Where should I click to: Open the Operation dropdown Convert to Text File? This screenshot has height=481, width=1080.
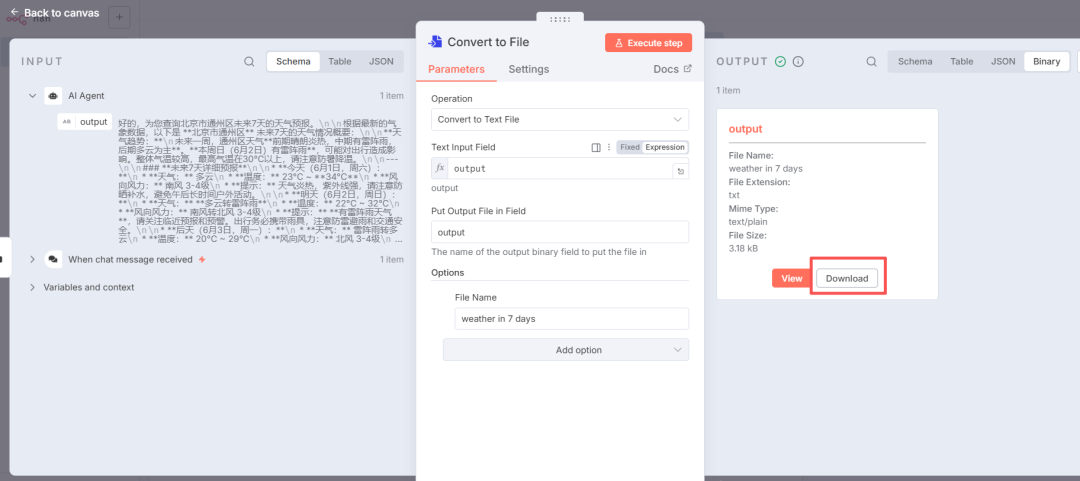(560, 119)
